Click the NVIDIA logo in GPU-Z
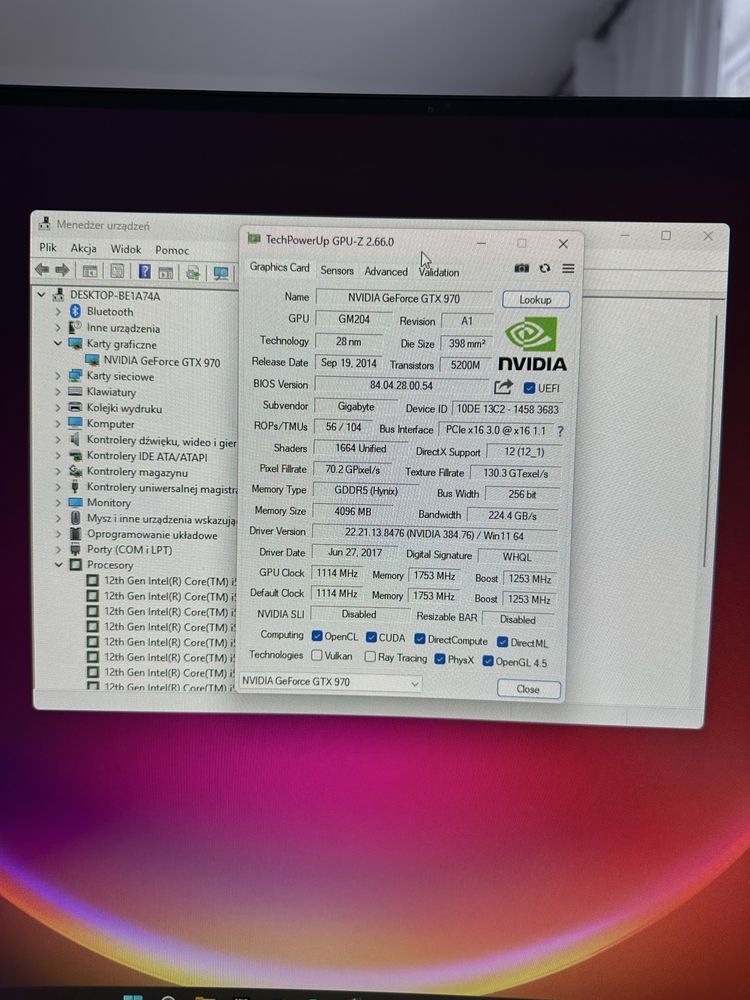The image size is (750, 1000). [532, 344]
